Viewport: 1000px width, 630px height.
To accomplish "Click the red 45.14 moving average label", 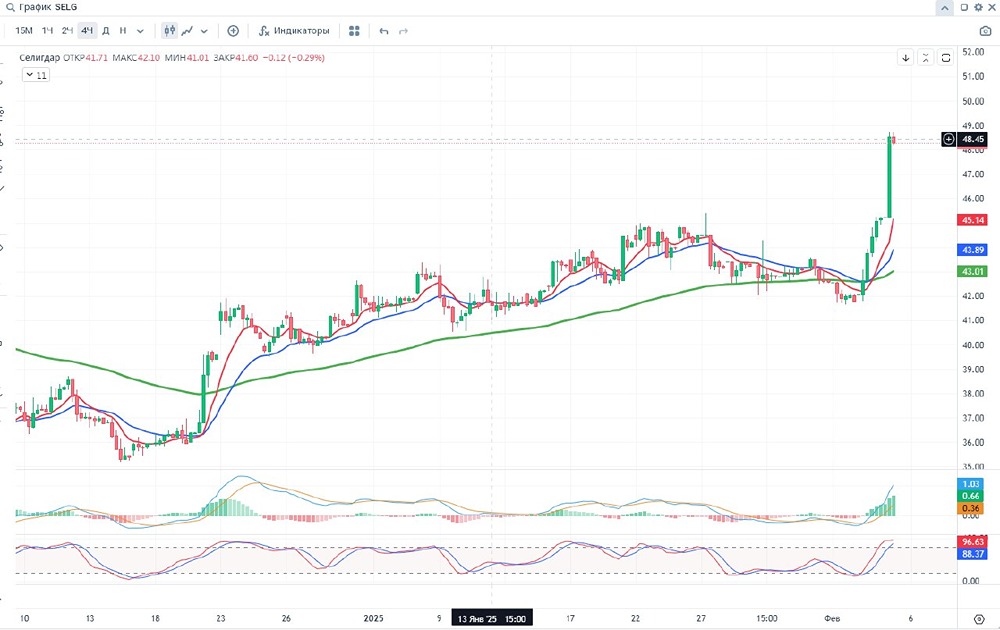I will pyautogui.click(x=973, y=220).
